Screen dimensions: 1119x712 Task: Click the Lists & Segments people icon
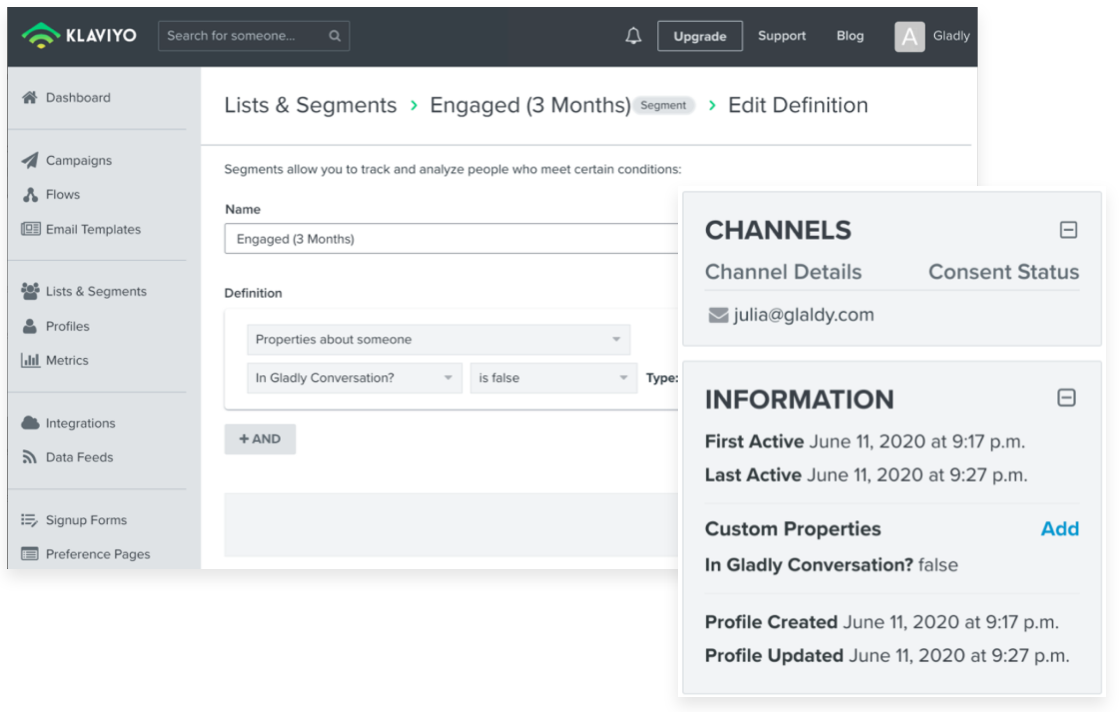pos(30,291)
